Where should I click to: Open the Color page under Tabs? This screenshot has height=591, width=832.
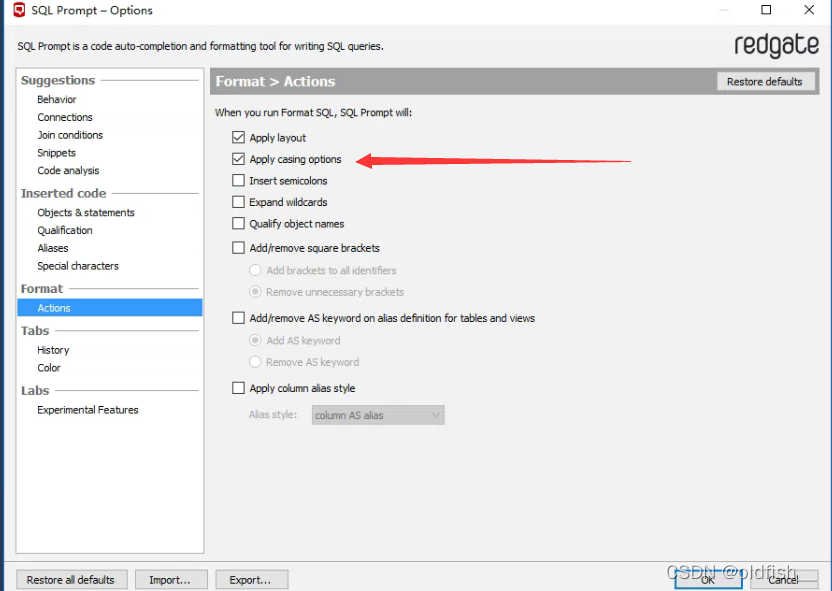49,368
